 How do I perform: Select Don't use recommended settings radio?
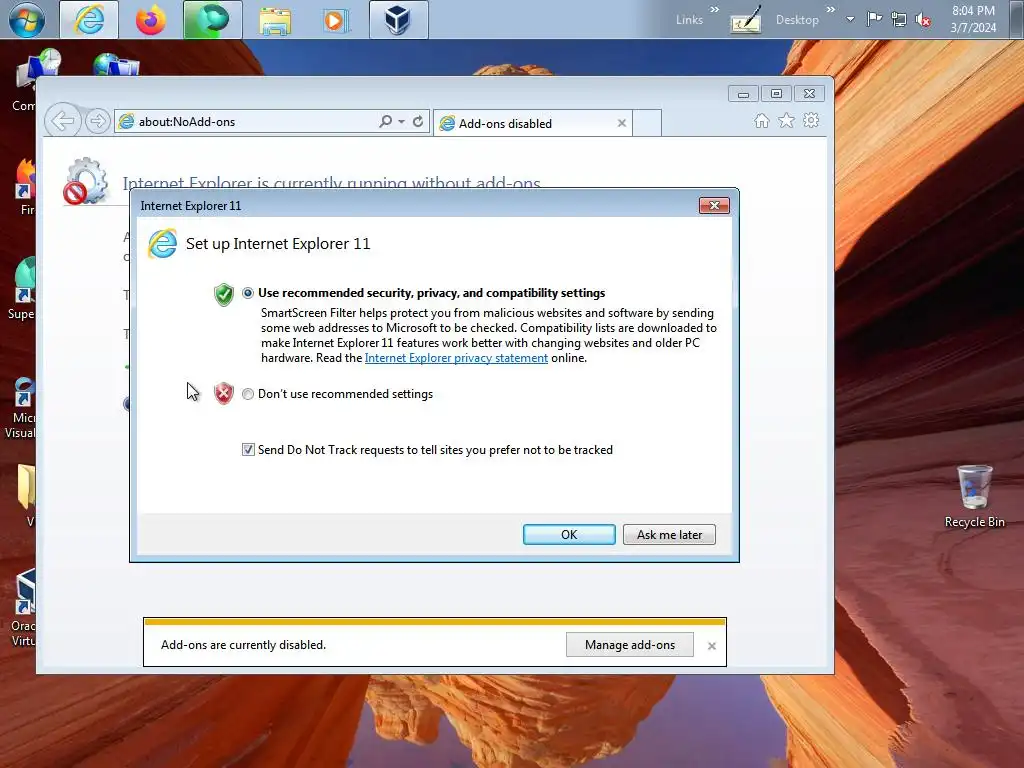pos(248,394)
